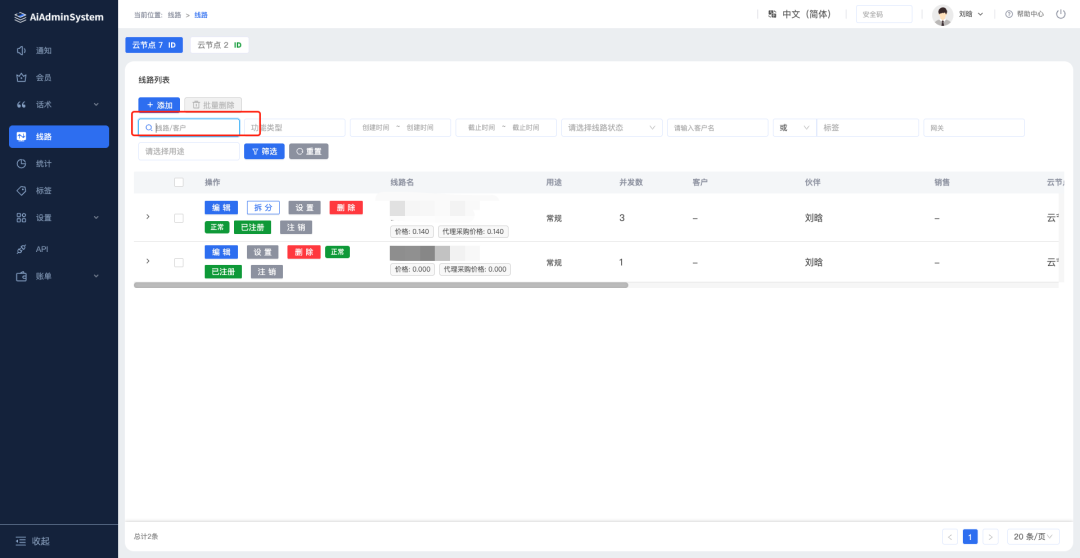Click the tag icon in sidebar
Screen dimensions: 1080x558
(x=21, y=190)
